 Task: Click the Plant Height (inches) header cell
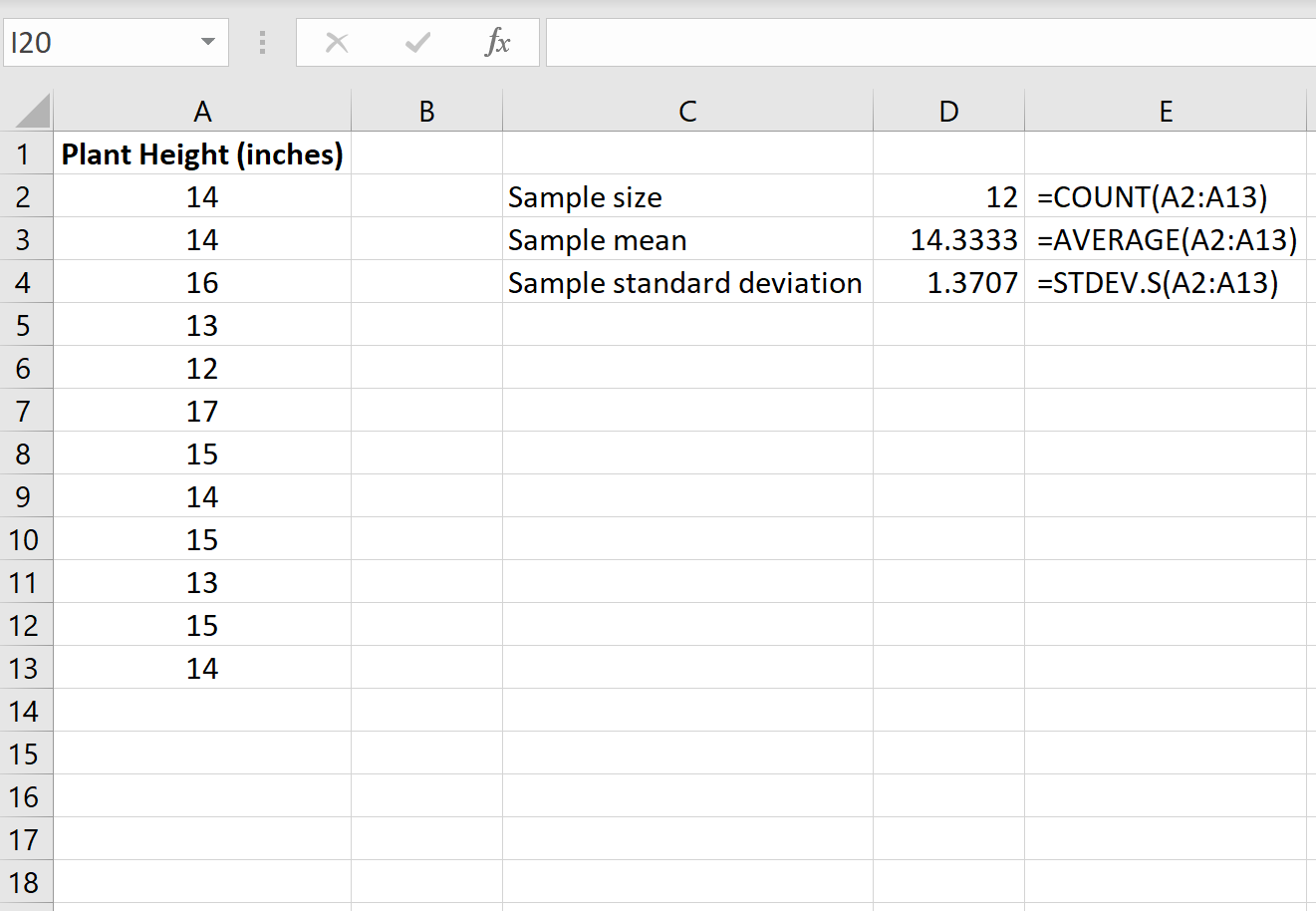[202, 153]
